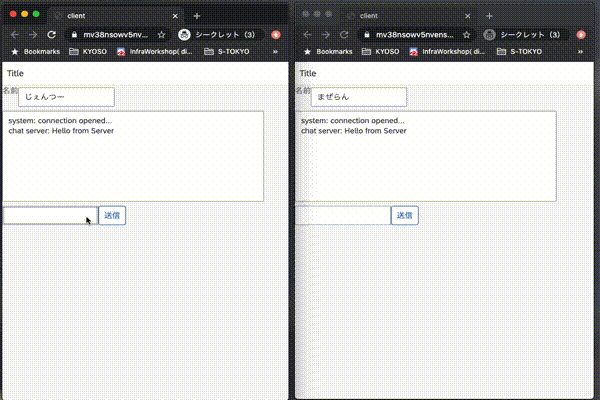Image resolution: width=600 pixels, height=400 pixels.
Task: Open KYOSO bookmark folder in left window
Action: click(x=88, y=52)
